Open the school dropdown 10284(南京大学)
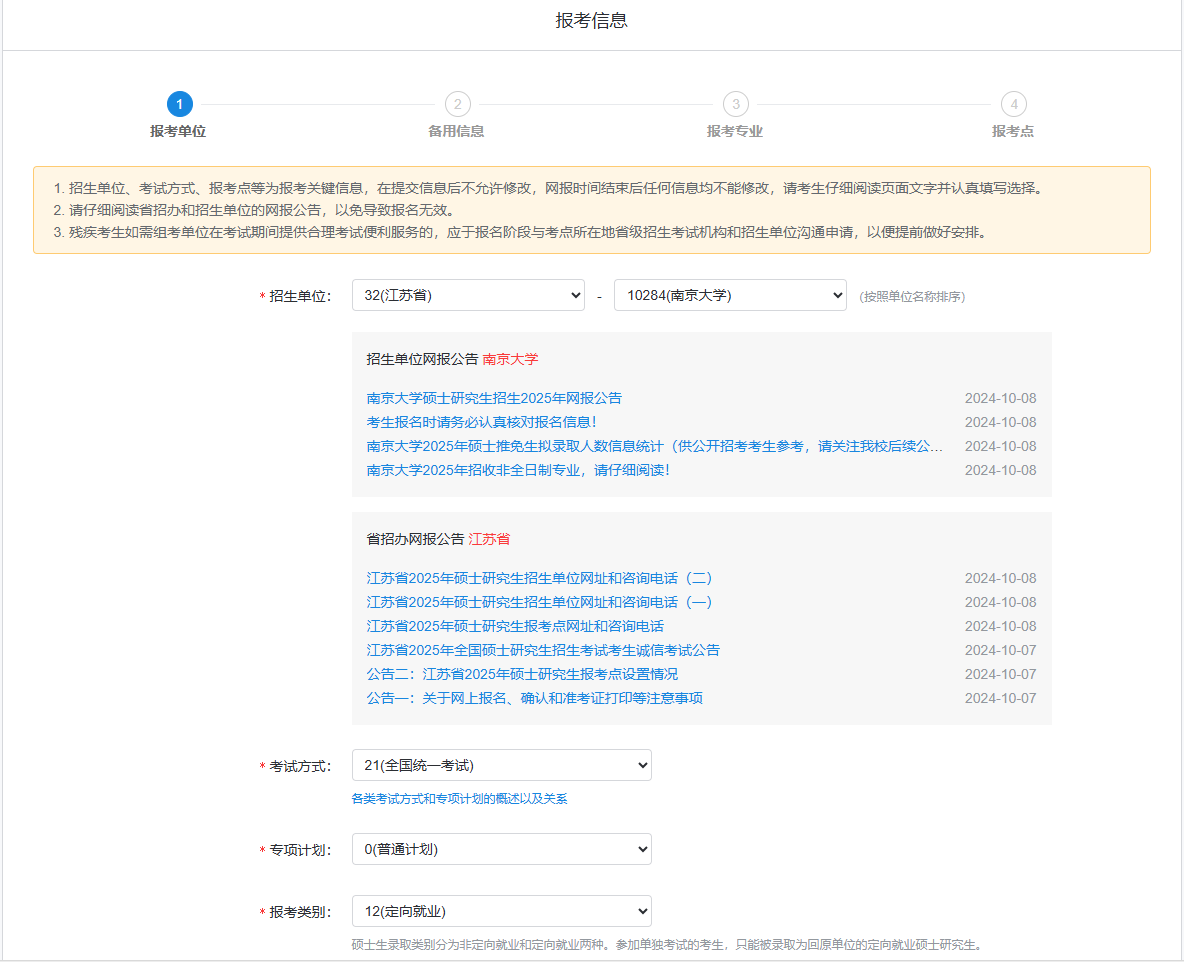 730,296
